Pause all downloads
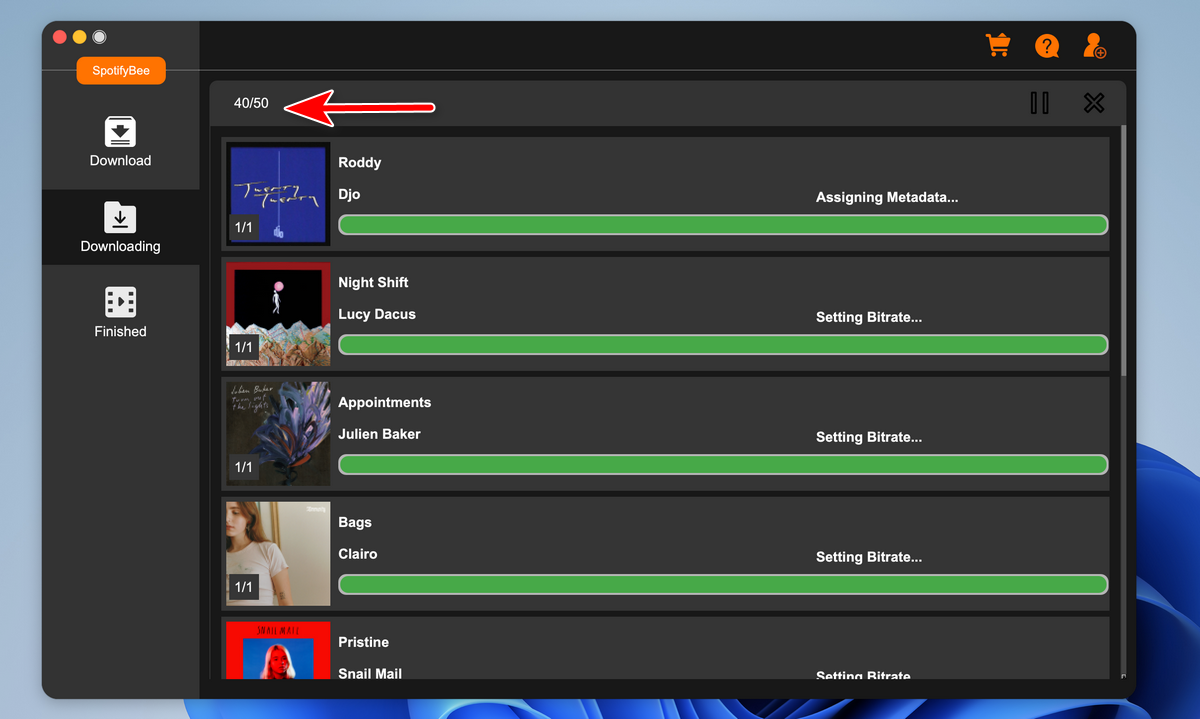The height and width of the screenshot is (719, 1200). pyautogui.click(x=1040, y=103)
